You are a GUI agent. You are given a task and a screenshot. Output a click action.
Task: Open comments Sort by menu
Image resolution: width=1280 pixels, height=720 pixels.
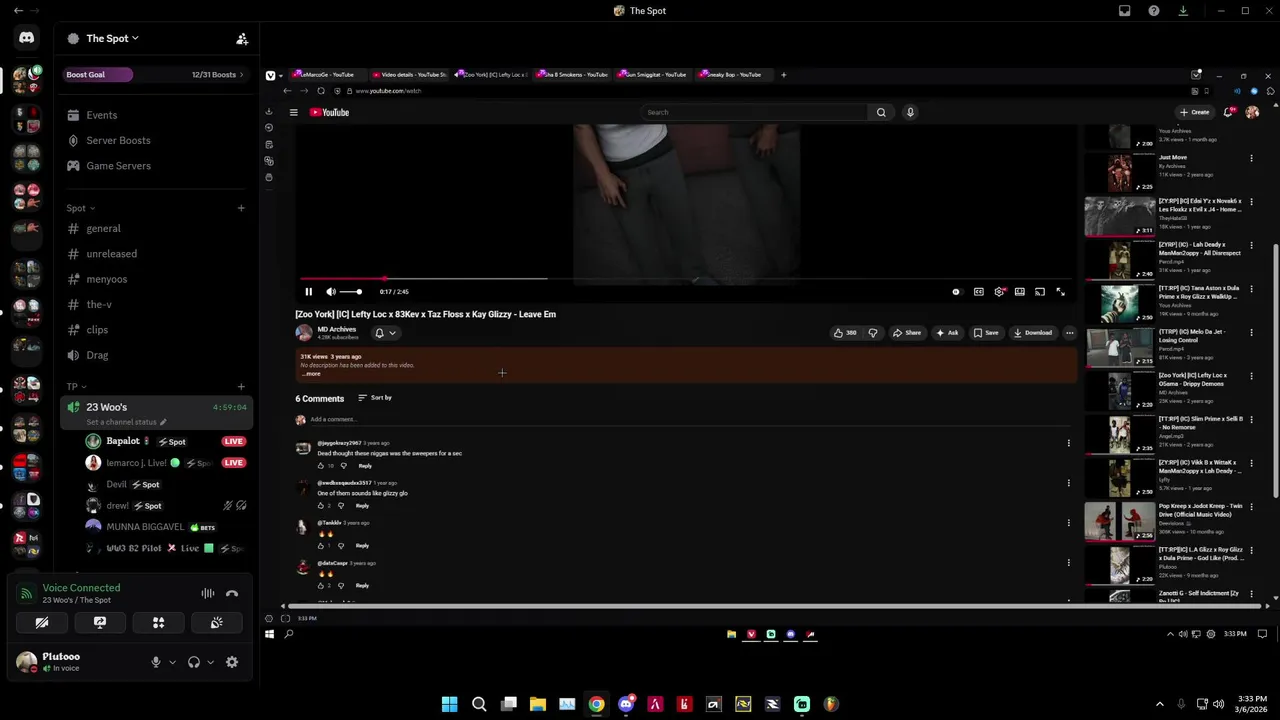pyautogui.click(x=375, y=398)
